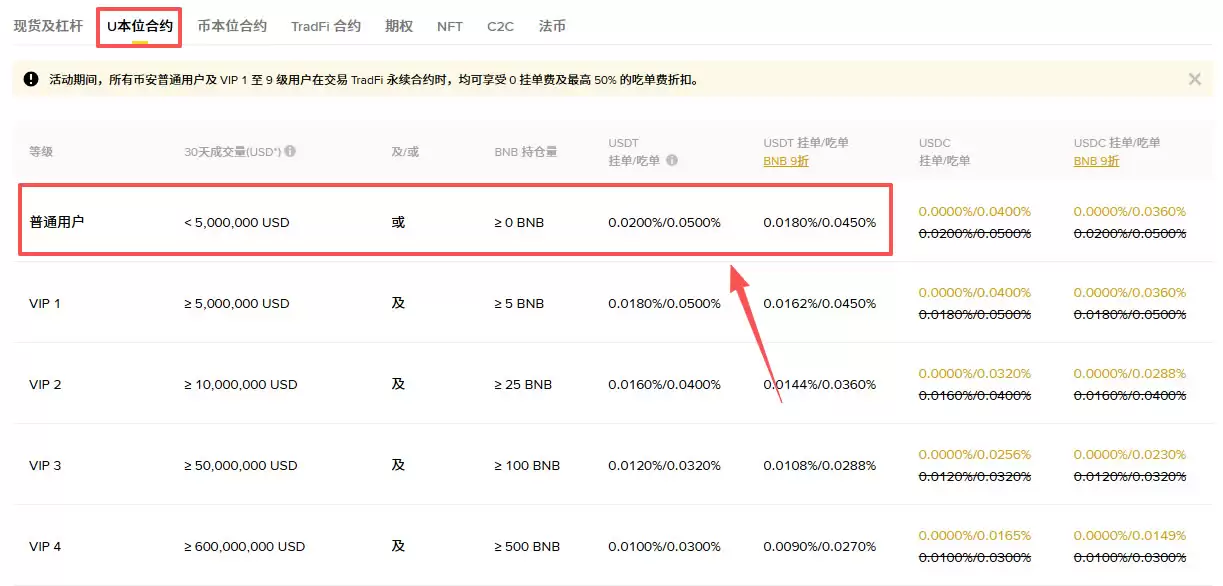Click the ≥ 5 BNB holding cell
Image resolution: width=1223 pixels, height=586 pixels.
(x=519, y=303)
